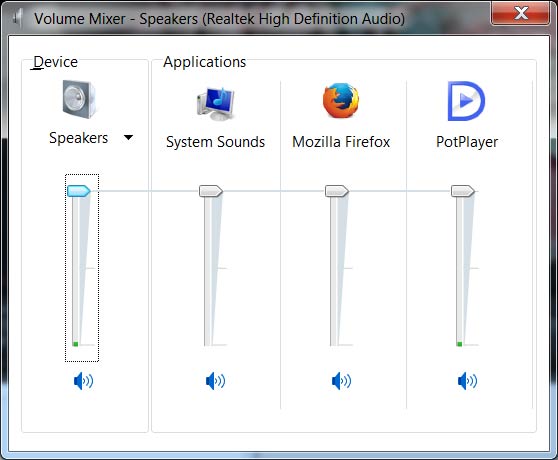
Task: Click the Speakers device icon
Action: coord(79,99)
